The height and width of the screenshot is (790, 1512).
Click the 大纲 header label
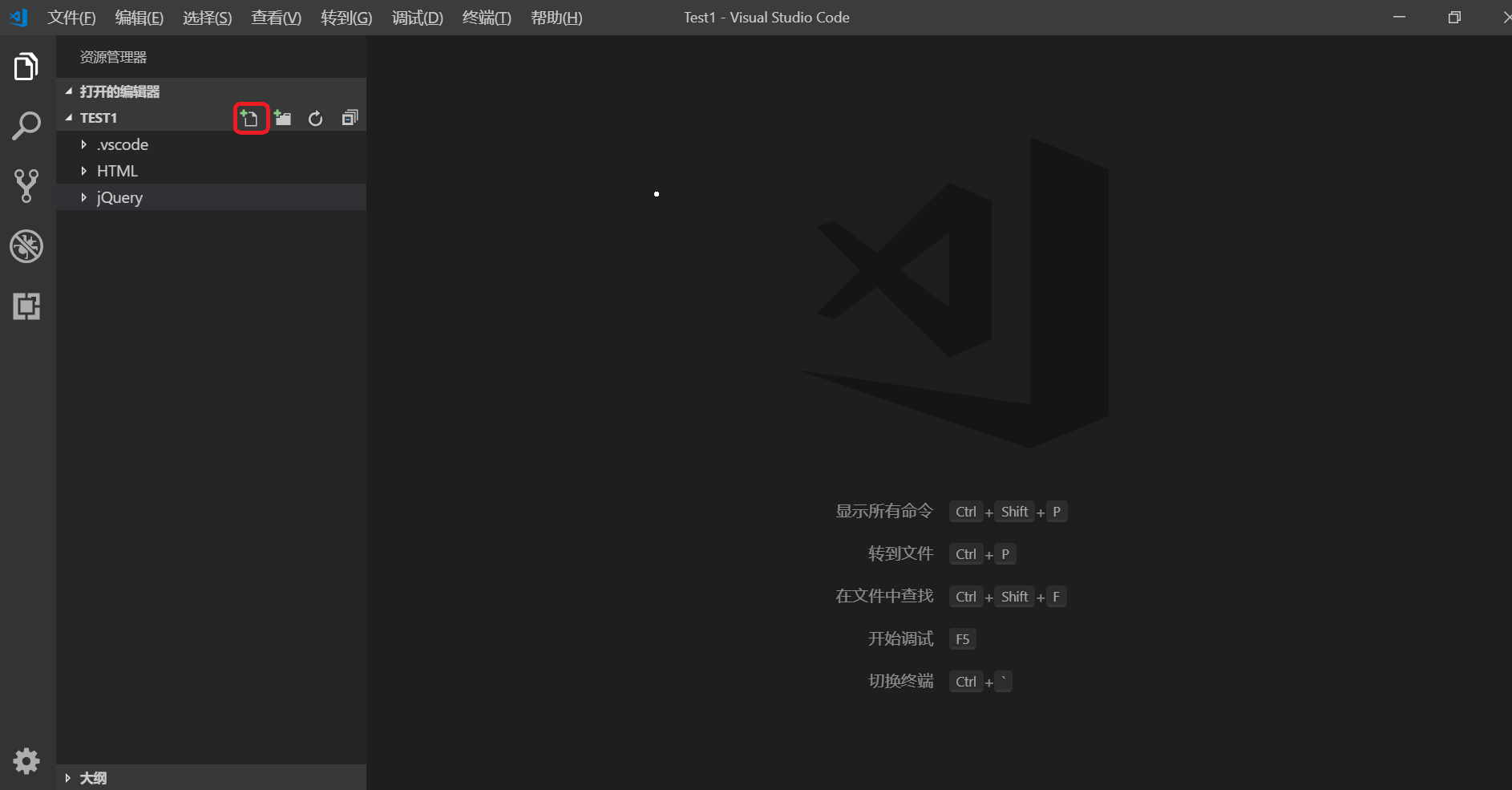pos(93,778)
